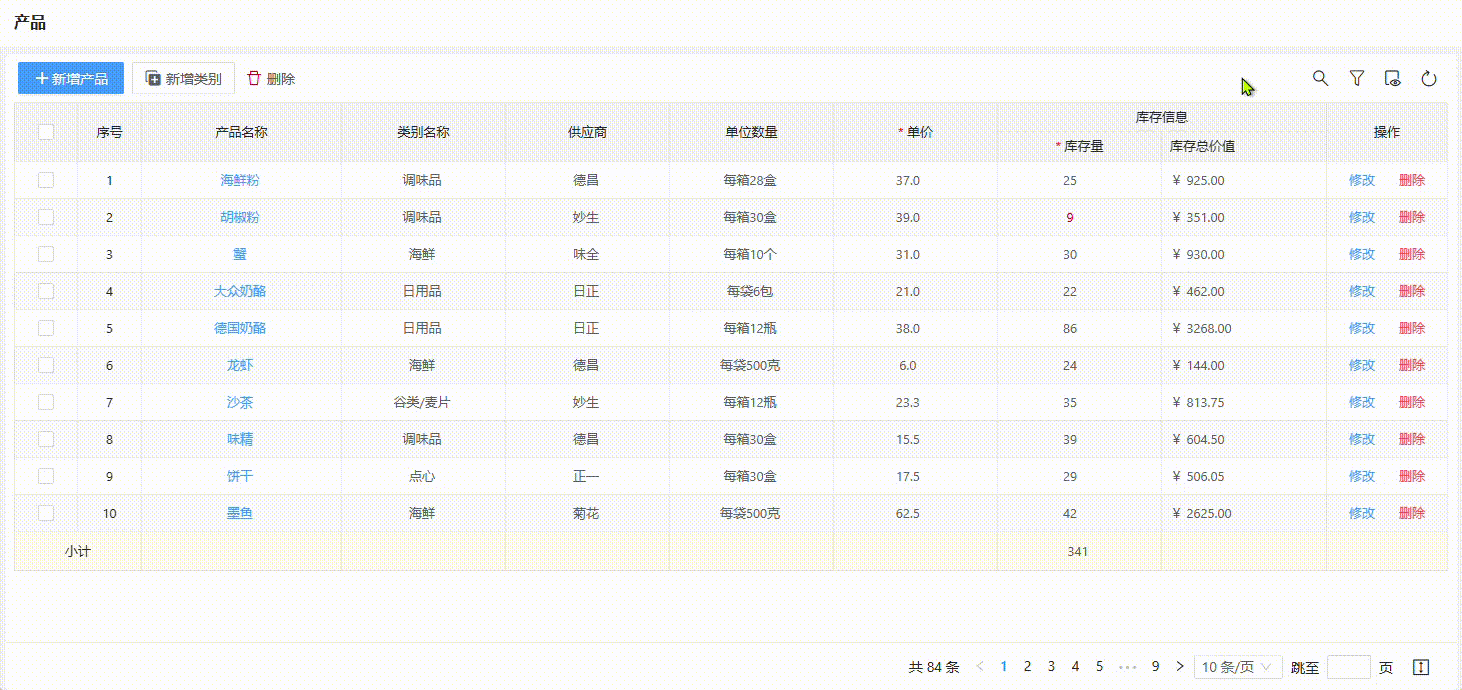Check the checkbox for row 1 海鲜粉
Screen dimensions: 1462x690
(46, 180)
